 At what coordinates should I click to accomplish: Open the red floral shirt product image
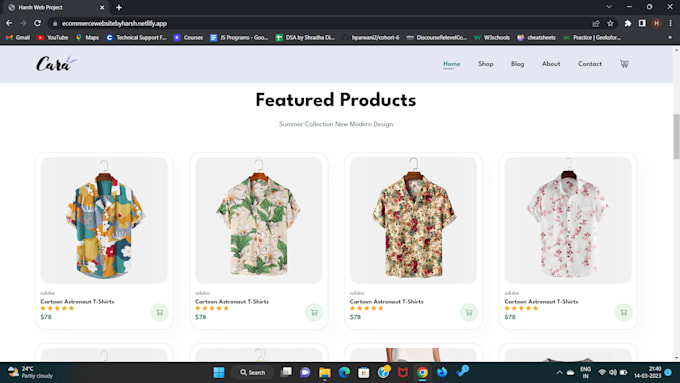[x=413, y=220]
